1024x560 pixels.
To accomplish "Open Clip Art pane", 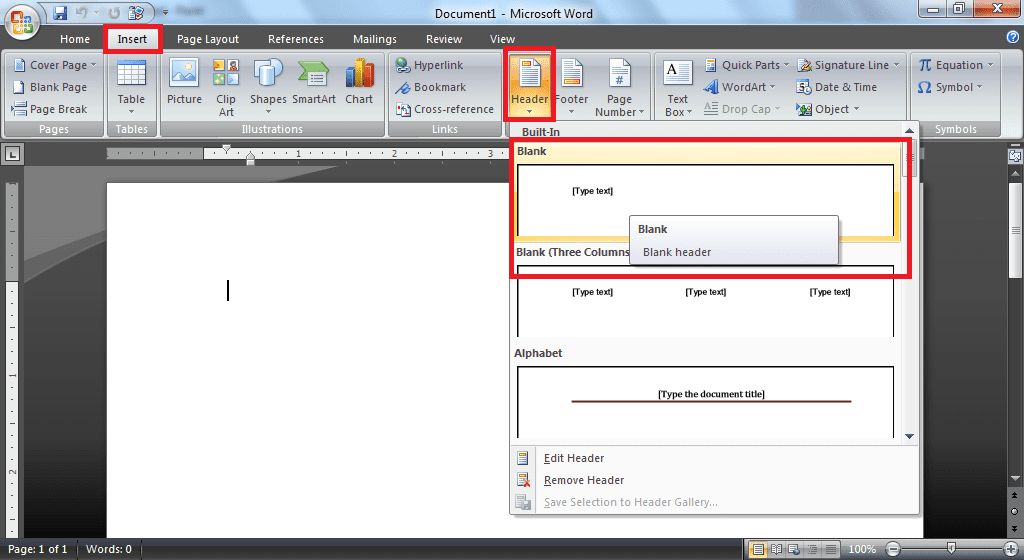I will (226, 87).
